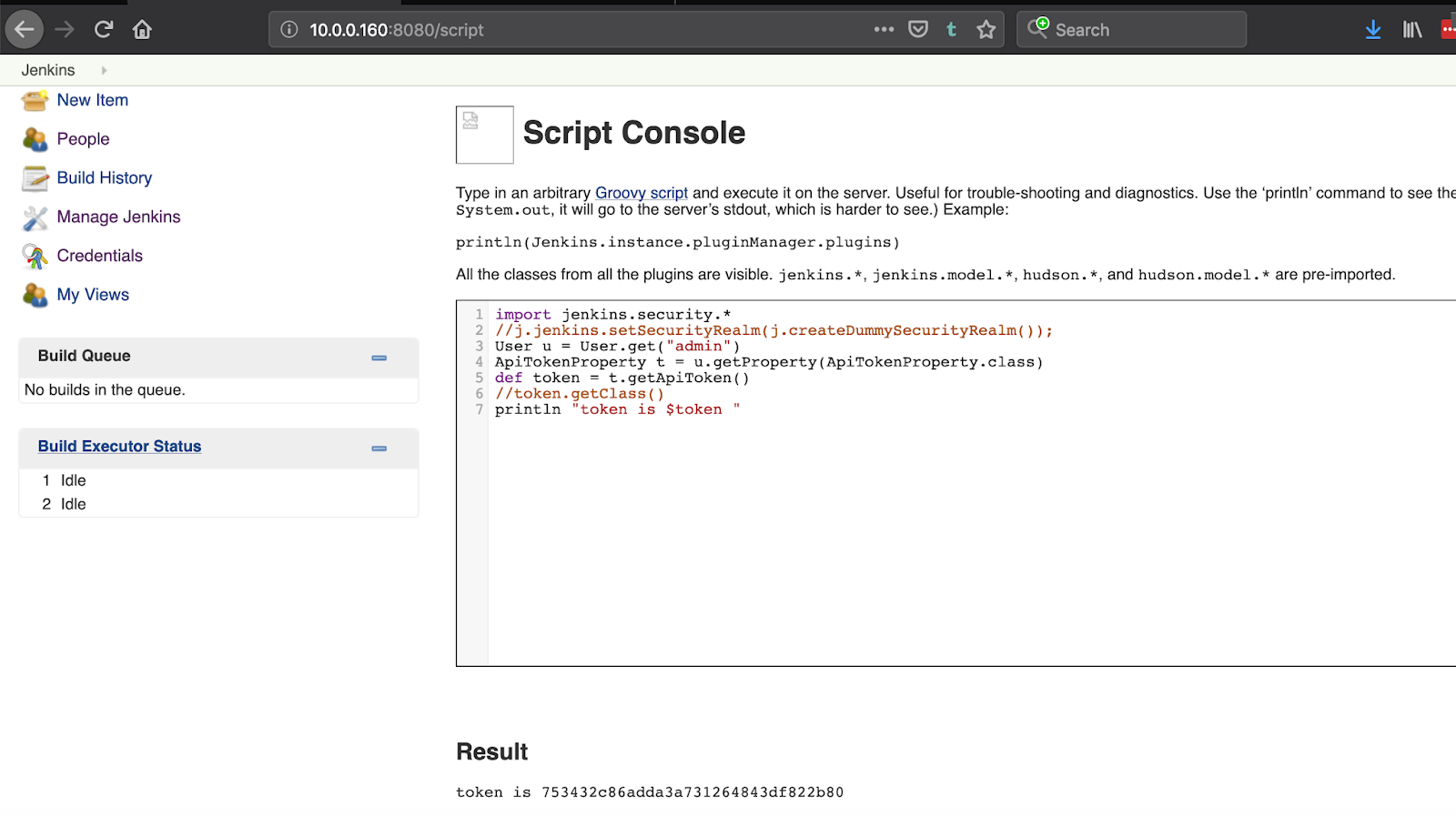Click the browser Back arrow button
The image size is (1456, 817).
(25, 29)
